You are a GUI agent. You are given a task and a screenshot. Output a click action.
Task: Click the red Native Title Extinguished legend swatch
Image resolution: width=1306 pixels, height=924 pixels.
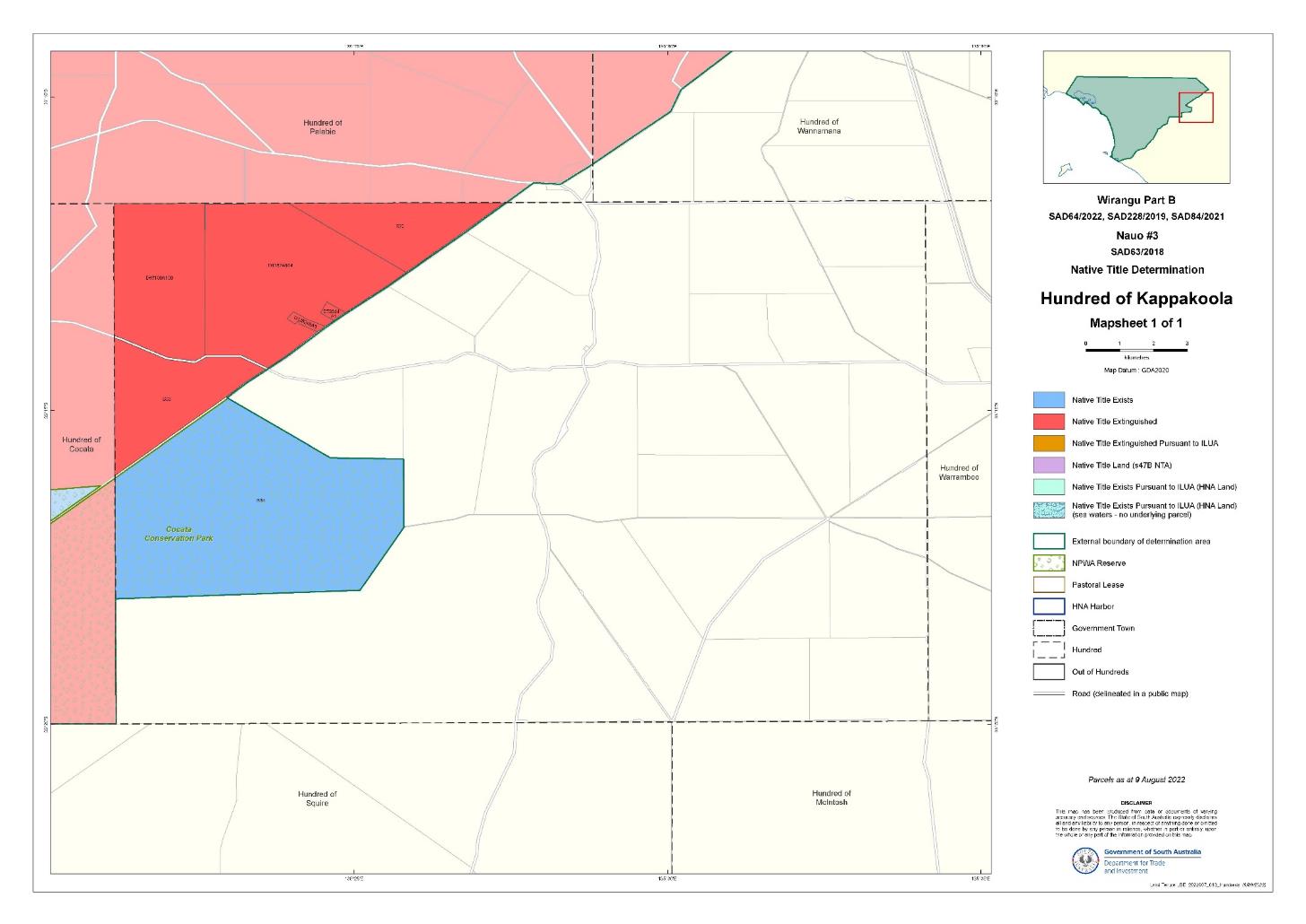coord(1049,422)
